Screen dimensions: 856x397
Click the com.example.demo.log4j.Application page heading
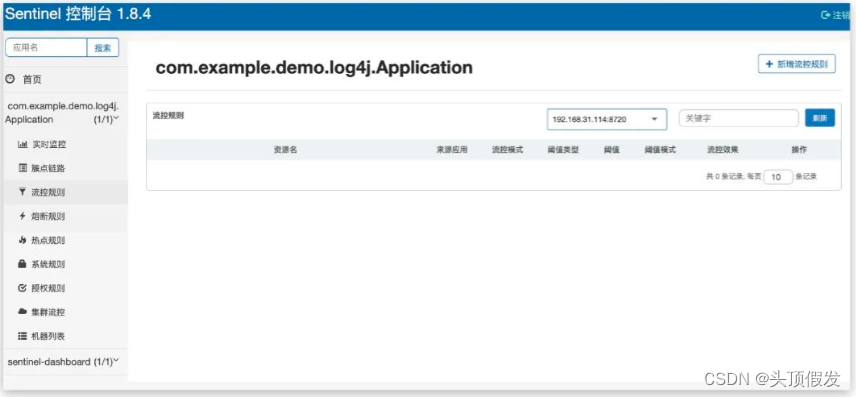(x=314, y=67)
